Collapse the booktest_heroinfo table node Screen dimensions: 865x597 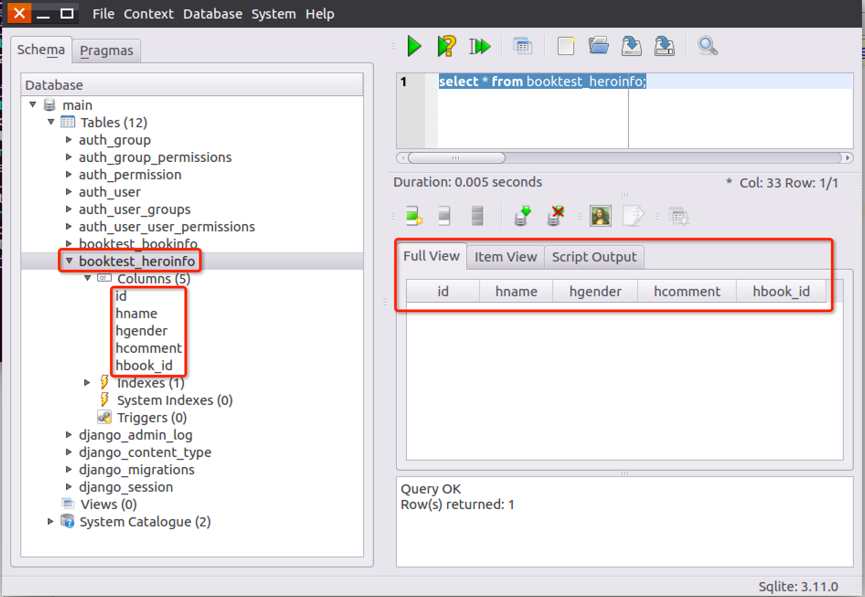[69, 262]
